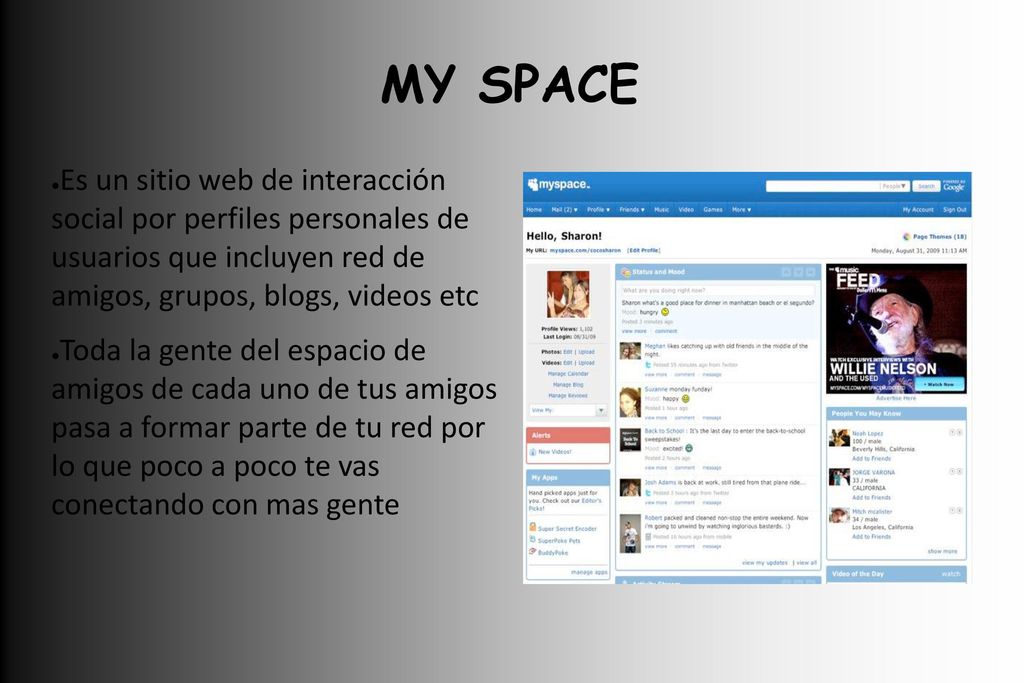Click the Editor's Picks link in My Apps

click(x=565, y=505)
